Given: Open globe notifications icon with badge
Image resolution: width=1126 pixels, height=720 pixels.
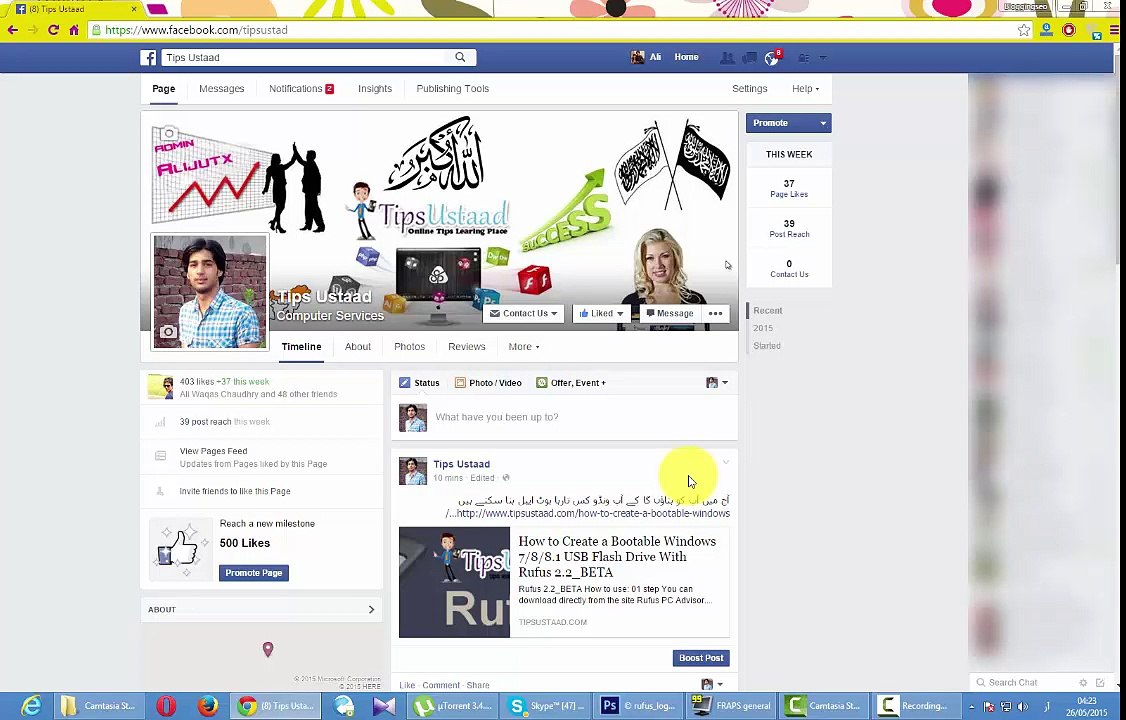Looking at the screenshot, I should pyautogui.click(x=771, y=58).
